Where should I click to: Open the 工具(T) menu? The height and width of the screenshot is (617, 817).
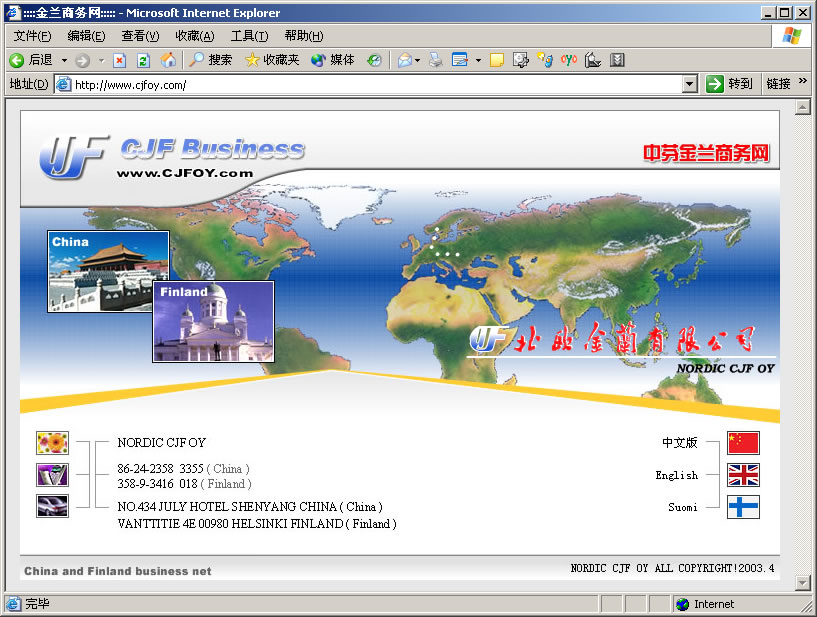coord(250,36)
